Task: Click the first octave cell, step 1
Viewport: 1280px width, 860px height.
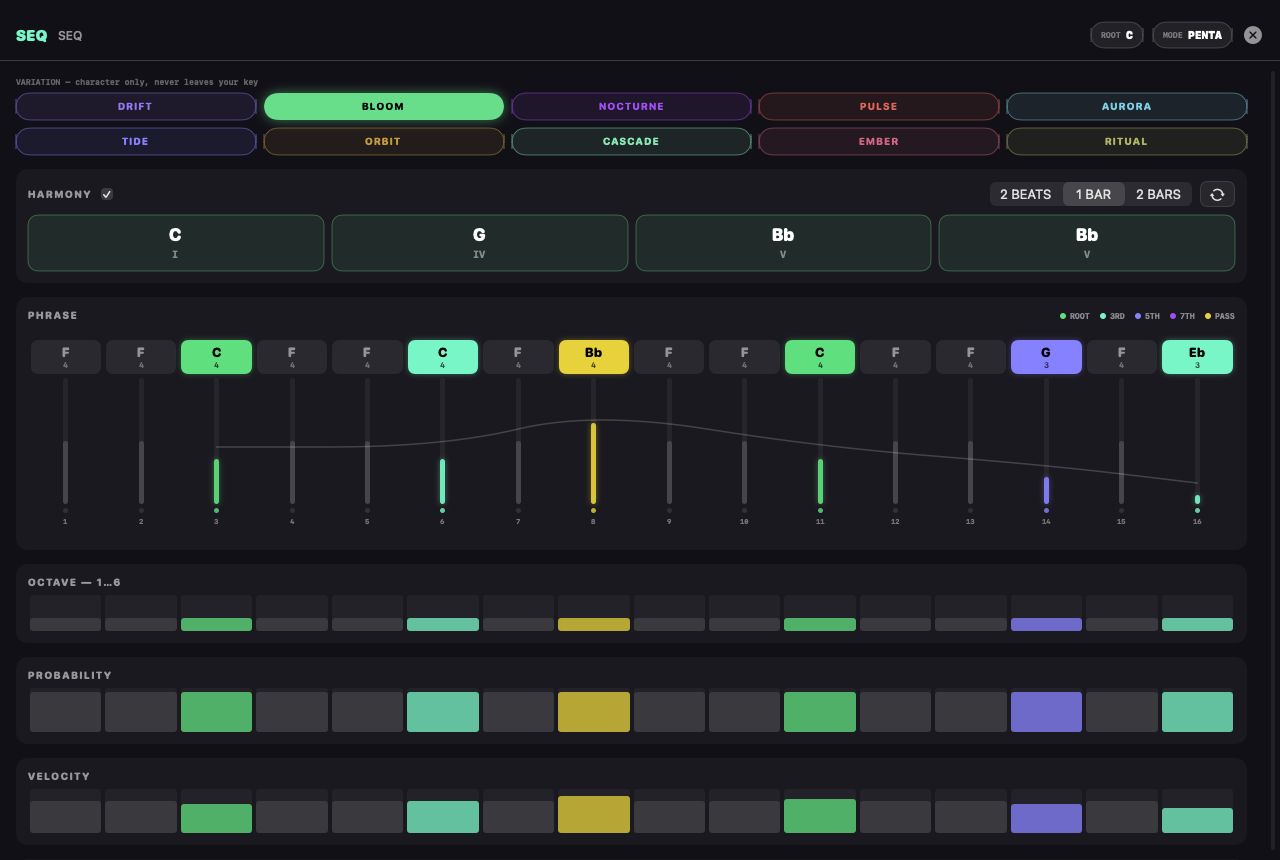Action: pyautogui.click(x=66, y=613)
